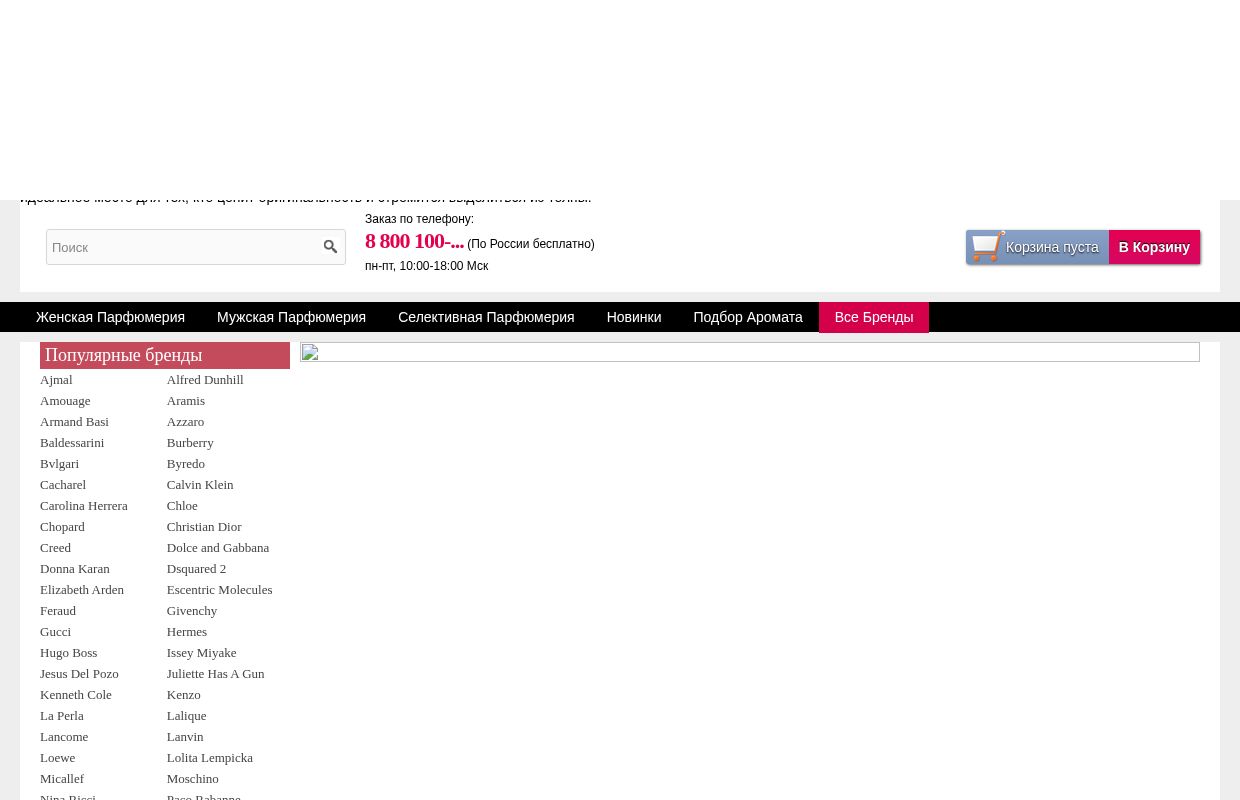Go to Carolina Herrera perfumes
This screenshot has width=1240, height=800.
point(83,506)
